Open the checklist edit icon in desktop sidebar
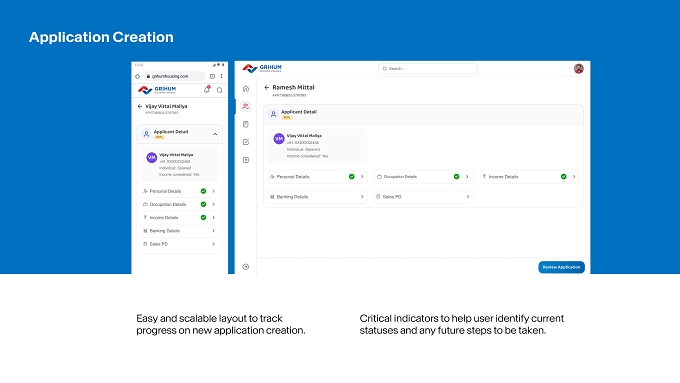 tap(246, 142)
